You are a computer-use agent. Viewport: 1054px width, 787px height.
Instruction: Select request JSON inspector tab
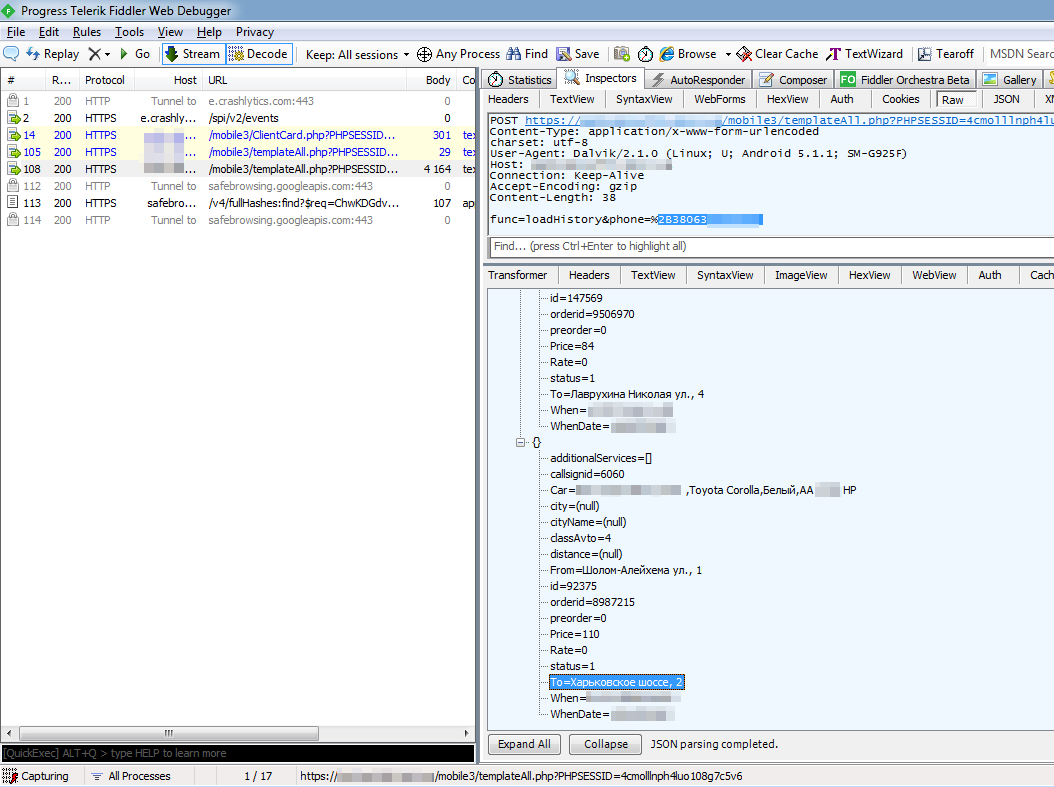pyautogui.click(x=1006, y=99)
